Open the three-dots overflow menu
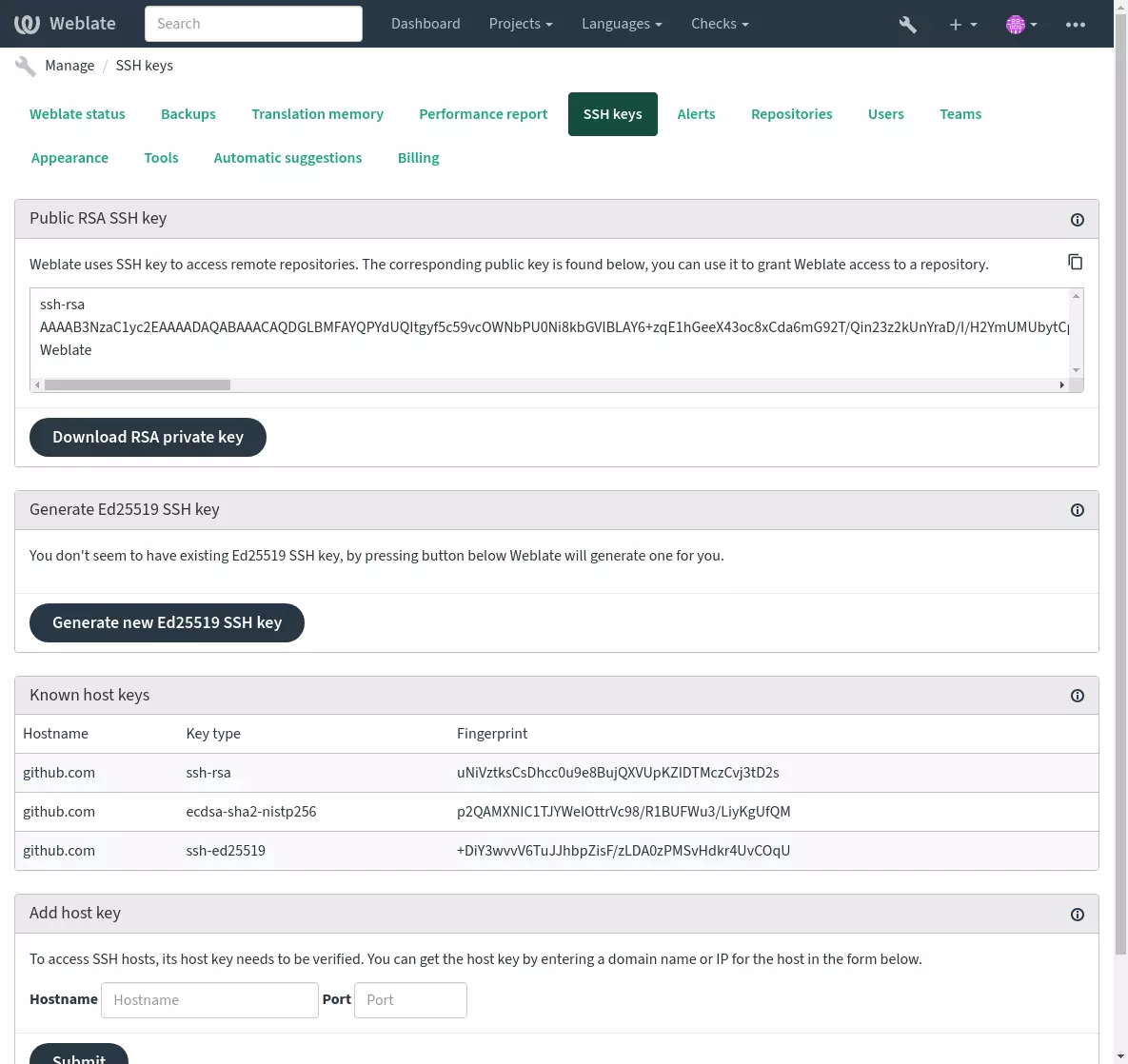This screenshot has height=1064, width=1128. [1076, 25]
